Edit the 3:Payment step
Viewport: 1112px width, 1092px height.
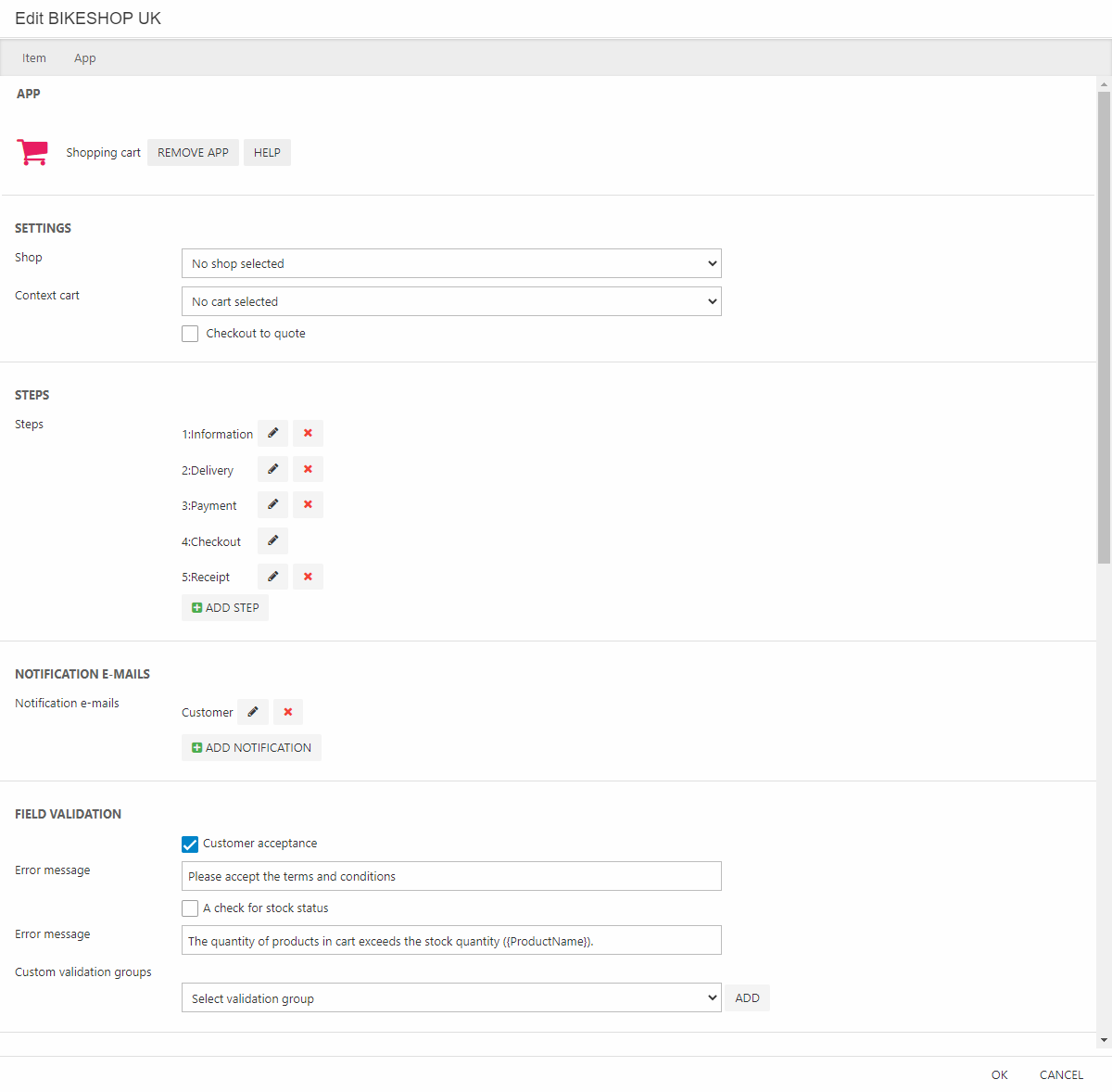(272, 505)
